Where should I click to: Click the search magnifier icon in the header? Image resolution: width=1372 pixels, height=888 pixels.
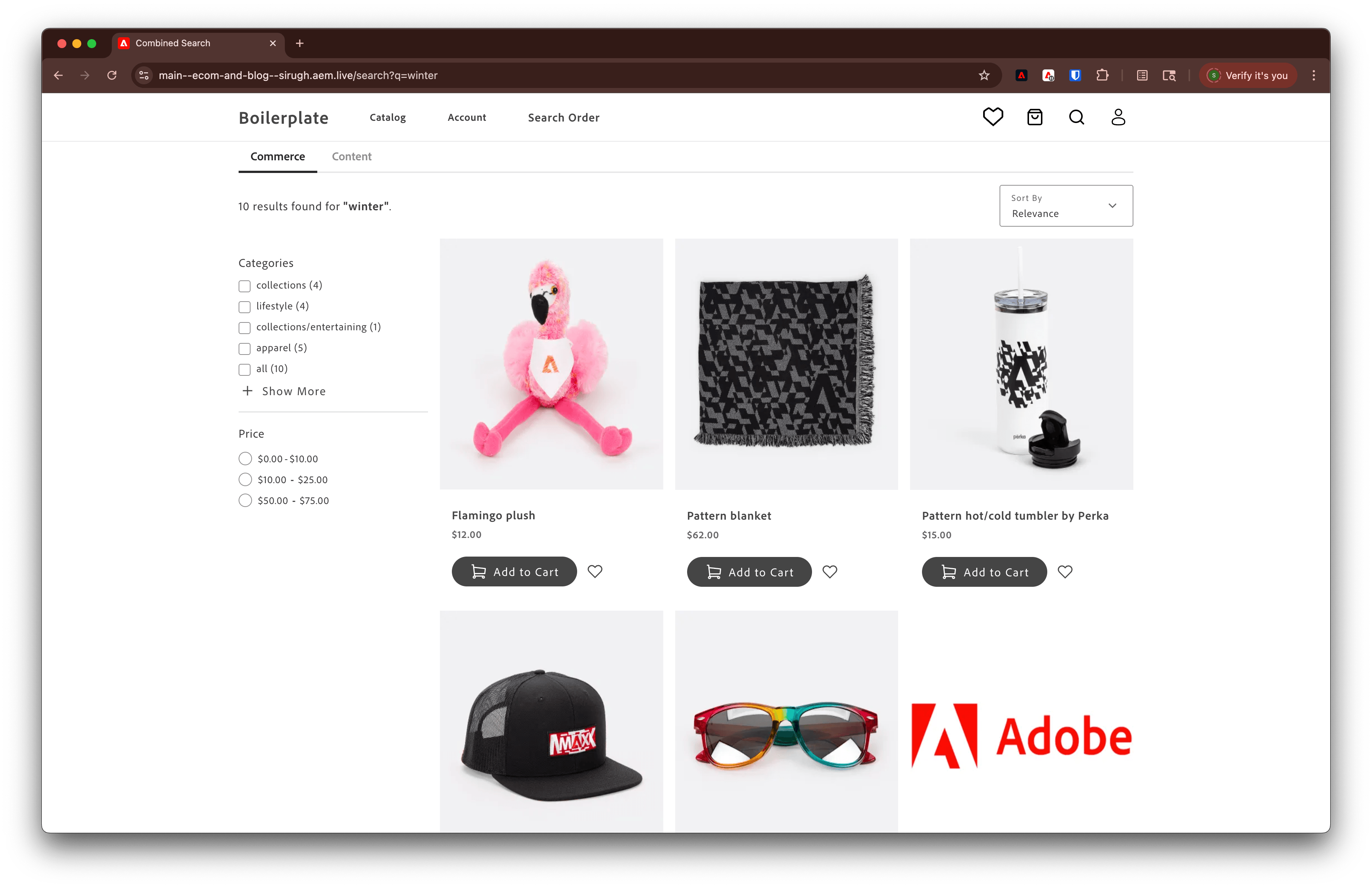tap(1076, 117)
